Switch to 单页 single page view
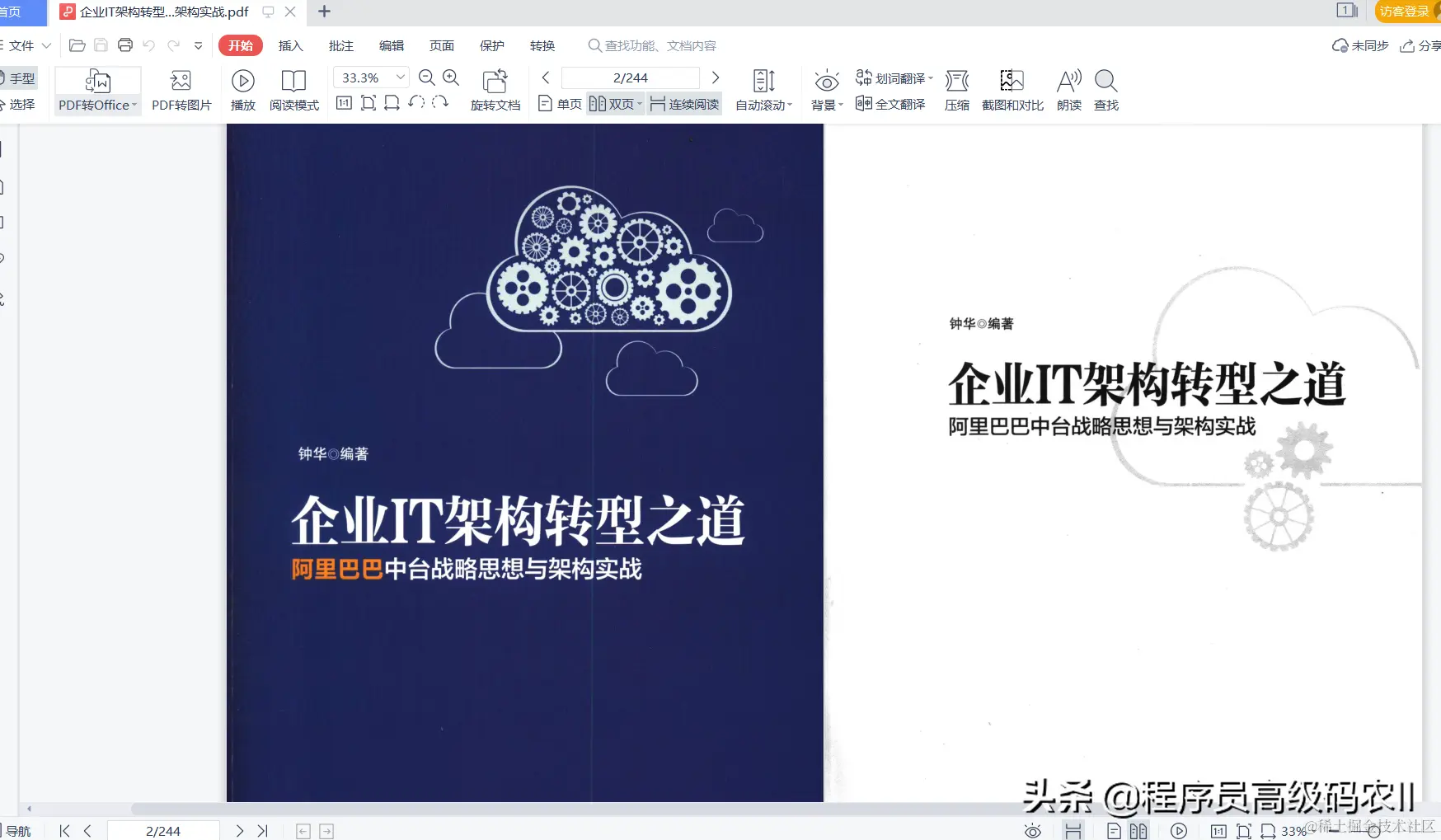The image size is (1441, 840). (559, 103)
